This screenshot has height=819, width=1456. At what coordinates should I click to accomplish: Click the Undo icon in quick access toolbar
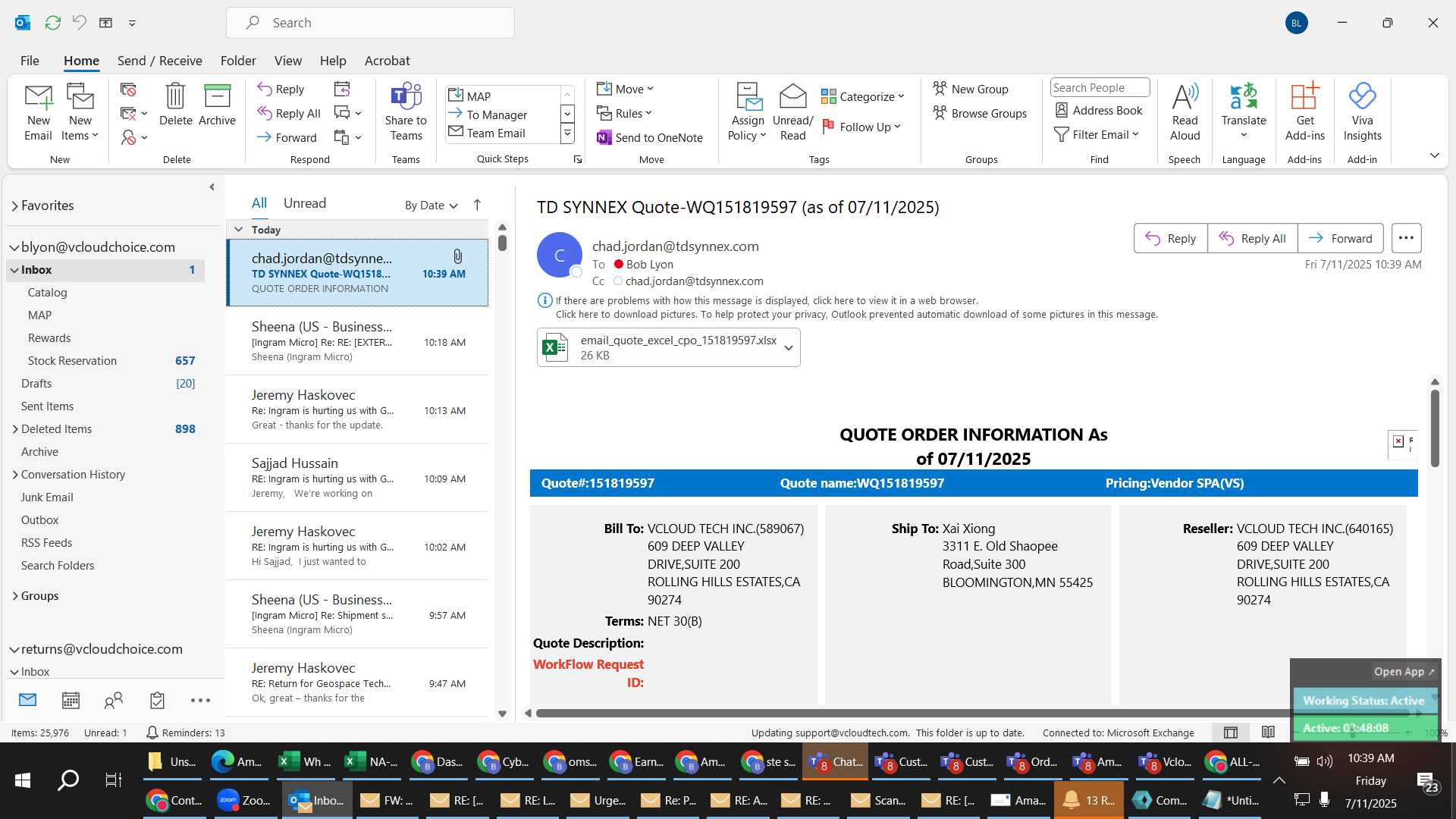79,23
